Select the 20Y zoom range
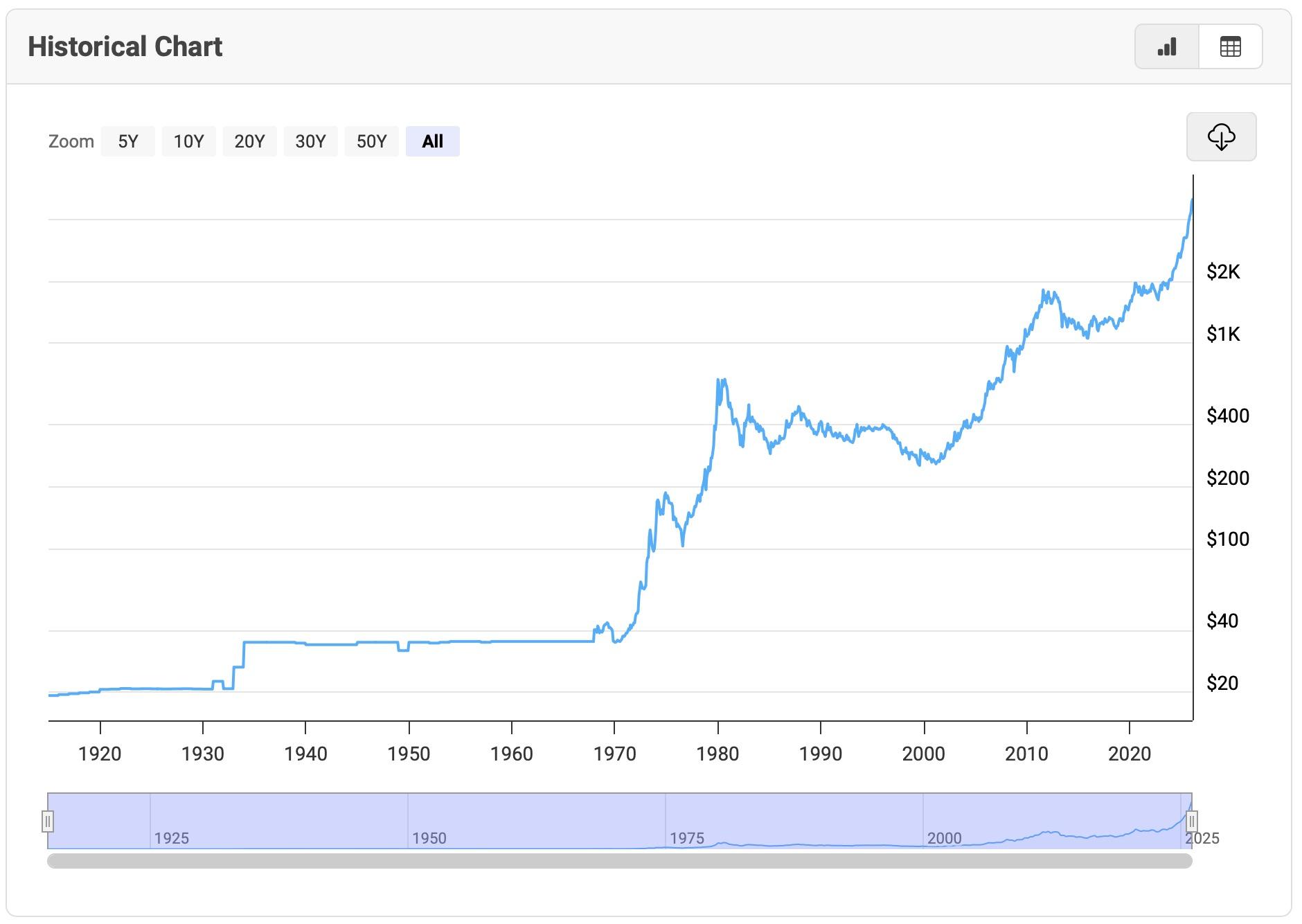The height and width of the screenshot is (924, 1302). tap(249, 141)
